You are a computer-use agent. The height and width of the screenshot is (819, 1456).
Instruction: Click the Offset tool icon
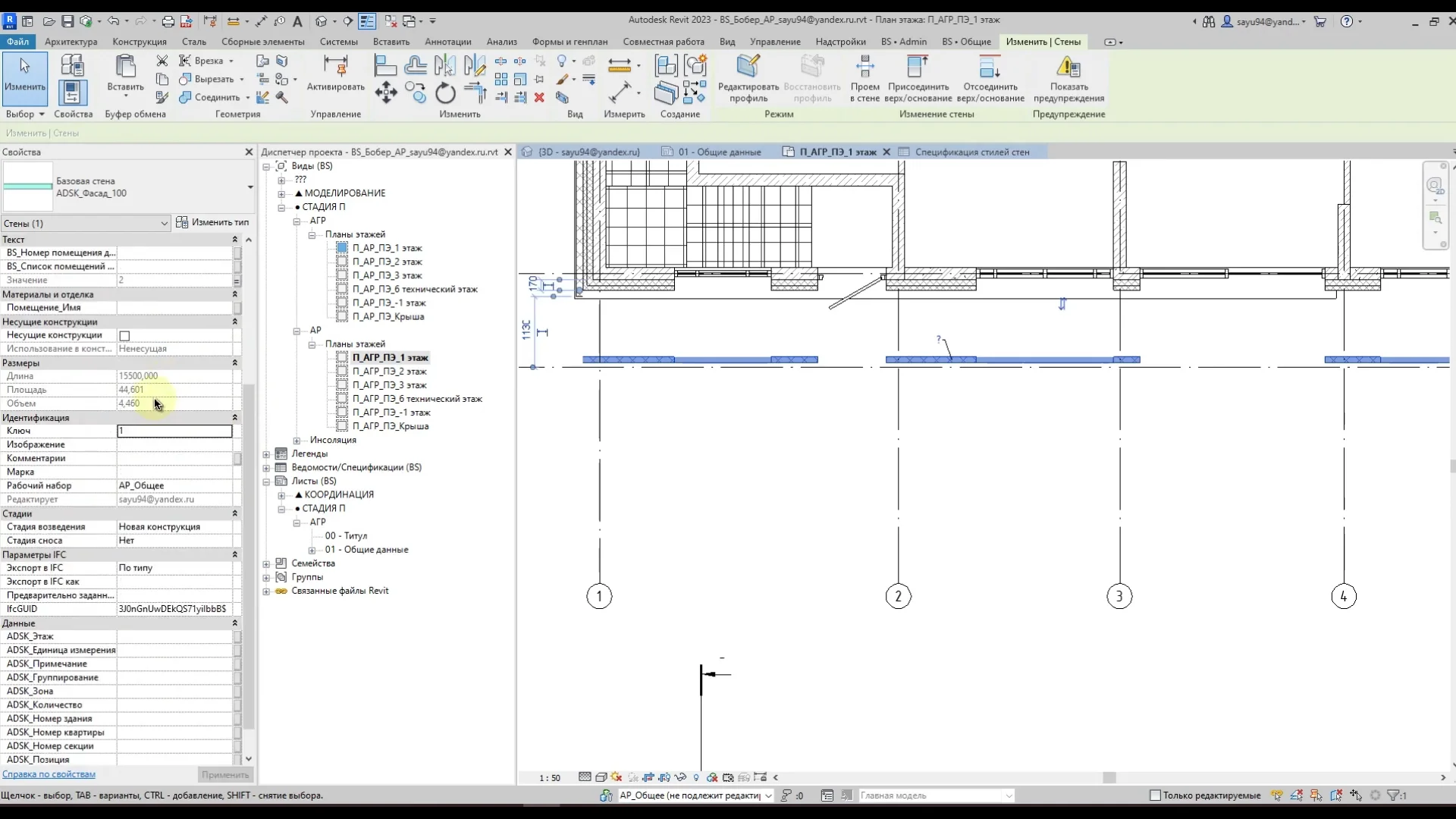pos(416,65)
